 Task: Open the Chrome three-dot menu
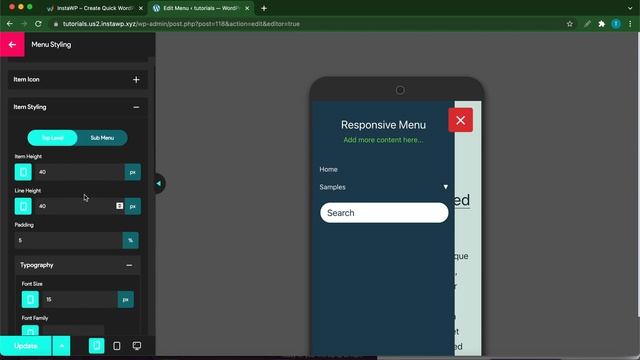coord(630,24)
